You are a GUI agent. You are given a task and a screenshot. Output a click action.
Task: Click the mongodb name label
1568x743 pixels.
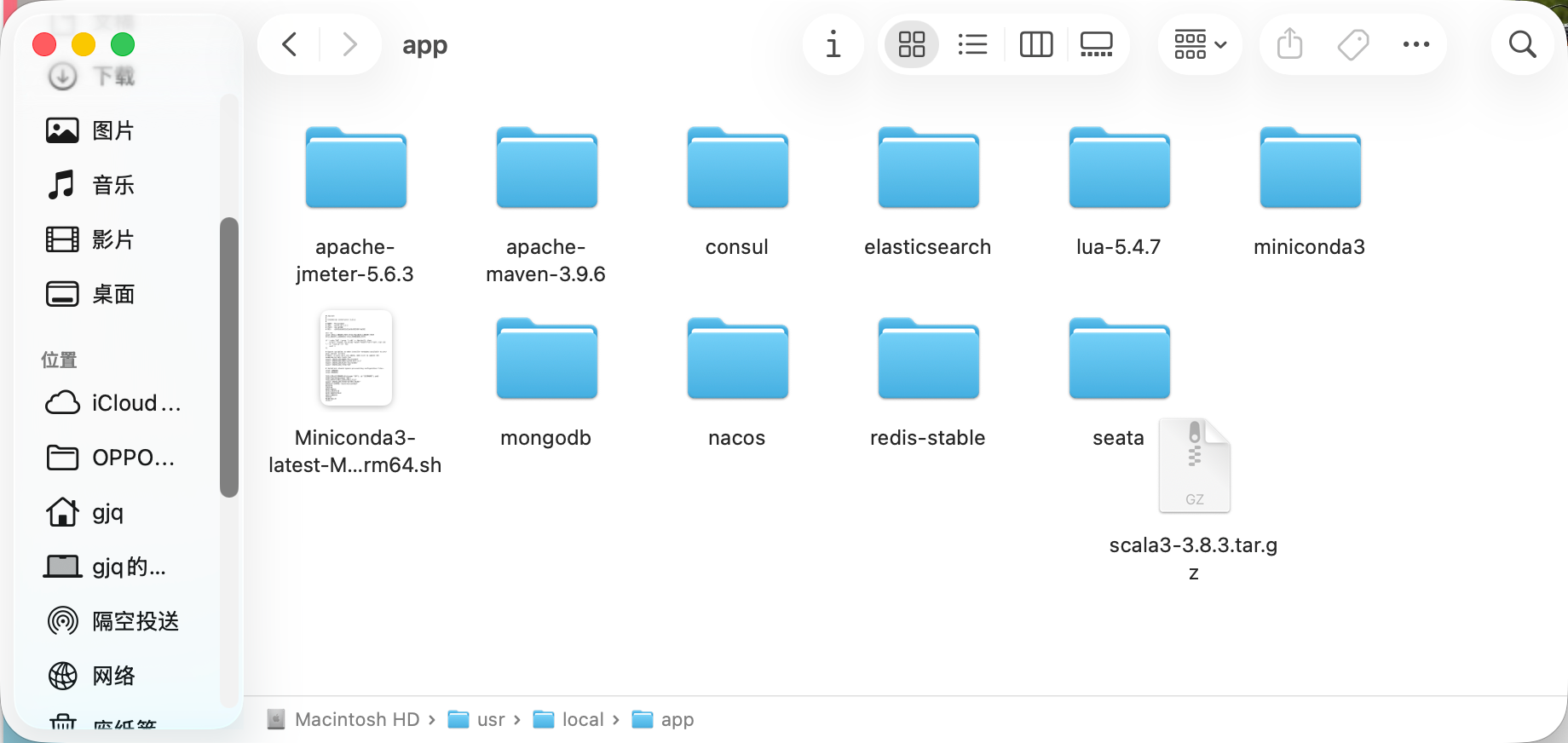coord(545,438)
